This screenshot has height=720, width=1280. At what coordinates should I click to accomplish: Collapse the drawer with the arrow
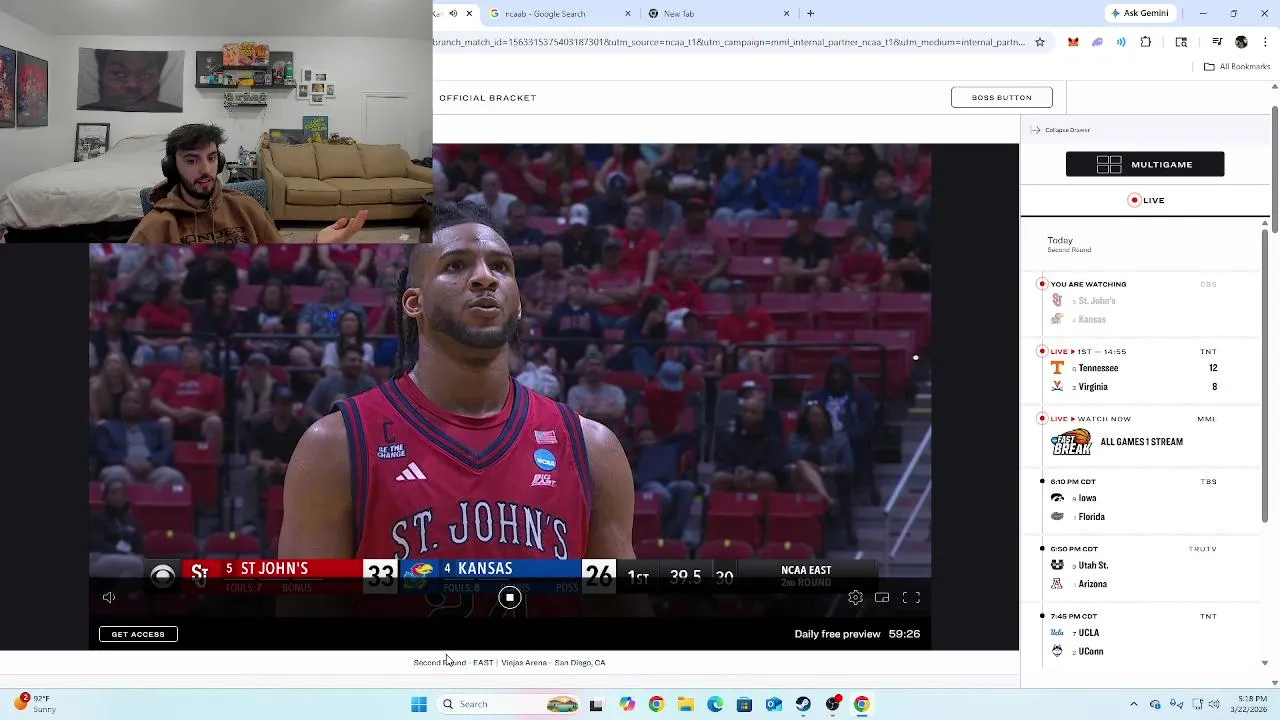[x=1036, y=130]
